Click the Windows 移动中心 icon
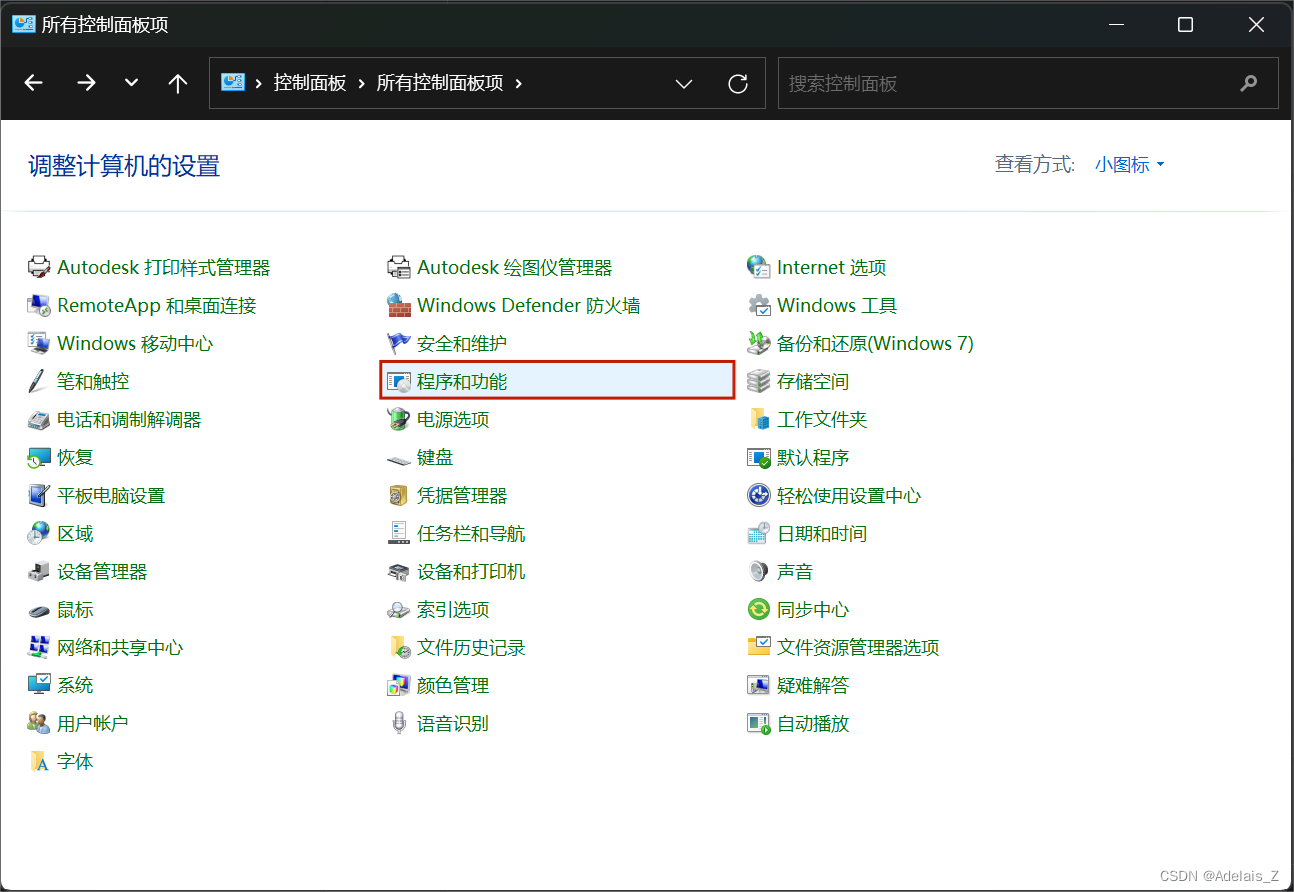 [x=39, y=343]
